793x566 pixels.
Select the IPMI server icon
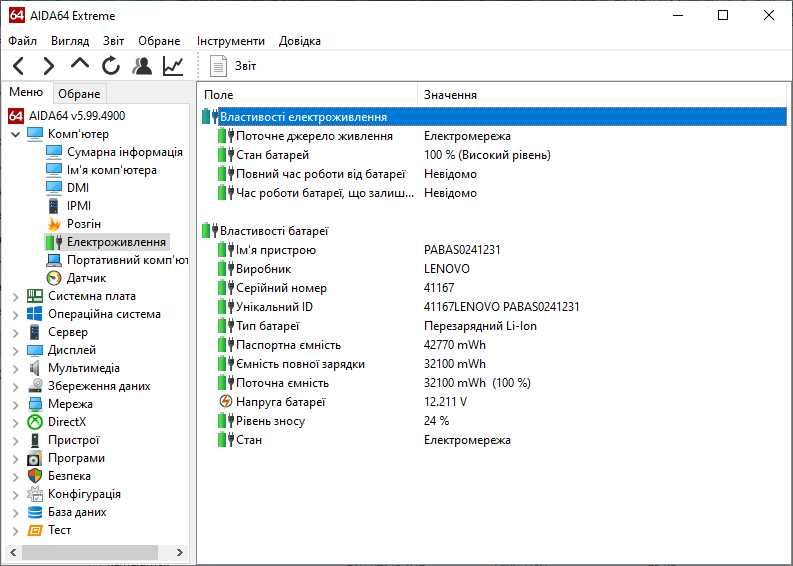(54, 206)
